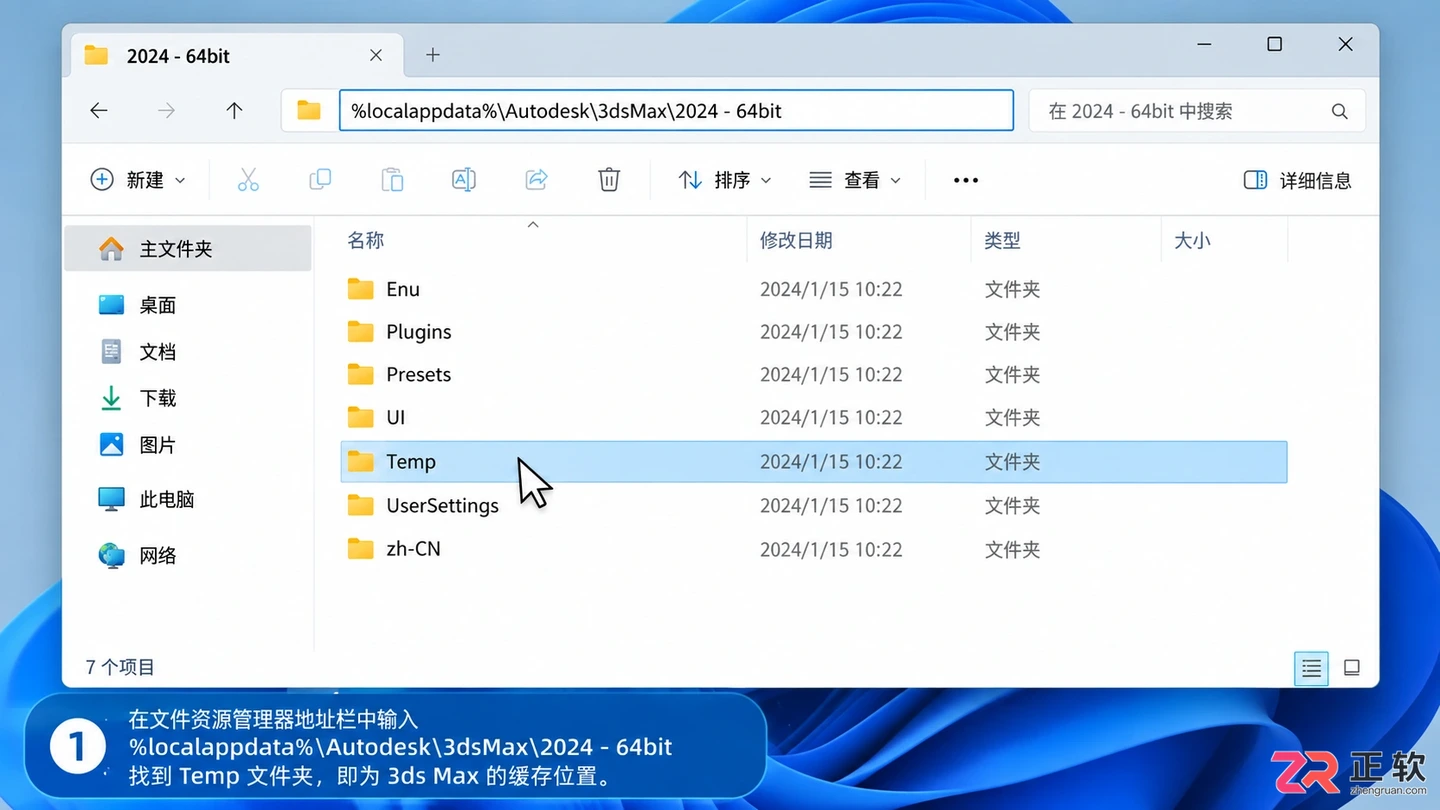The width and height of the screenshot is (1440, 810).
Task: Switch to details list view icon
Action: (1311, 668)
